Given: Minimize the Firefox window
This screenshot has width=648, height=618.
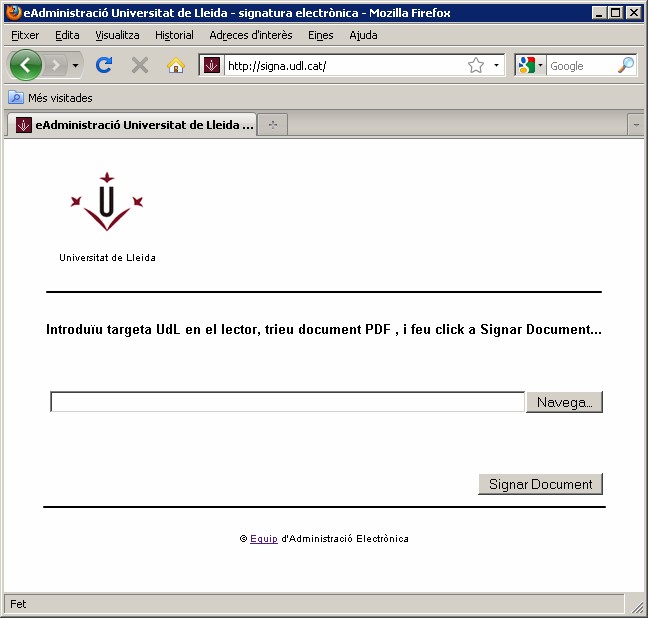Looking at the screenshot, I should pyautogui.click(x=599, y=13).
